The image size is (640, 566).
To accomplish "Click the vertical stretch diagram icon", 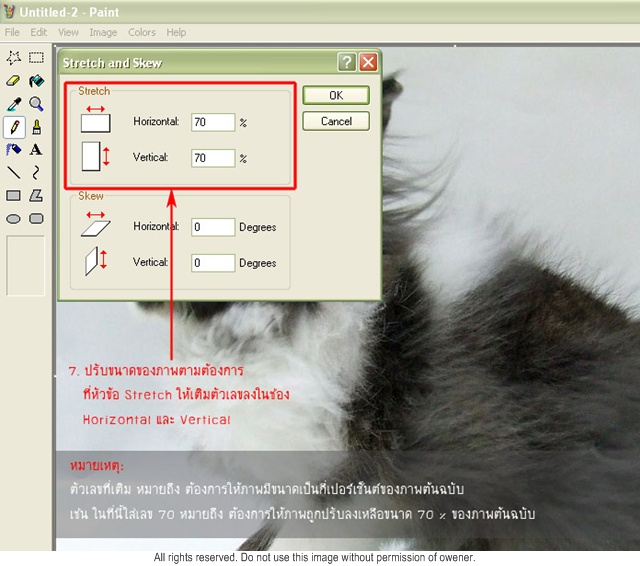I will click(96, 156).
